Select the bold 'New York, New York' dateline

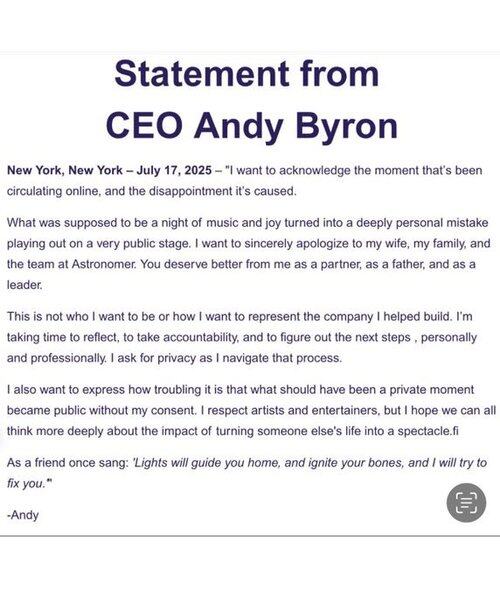point(65,170)
